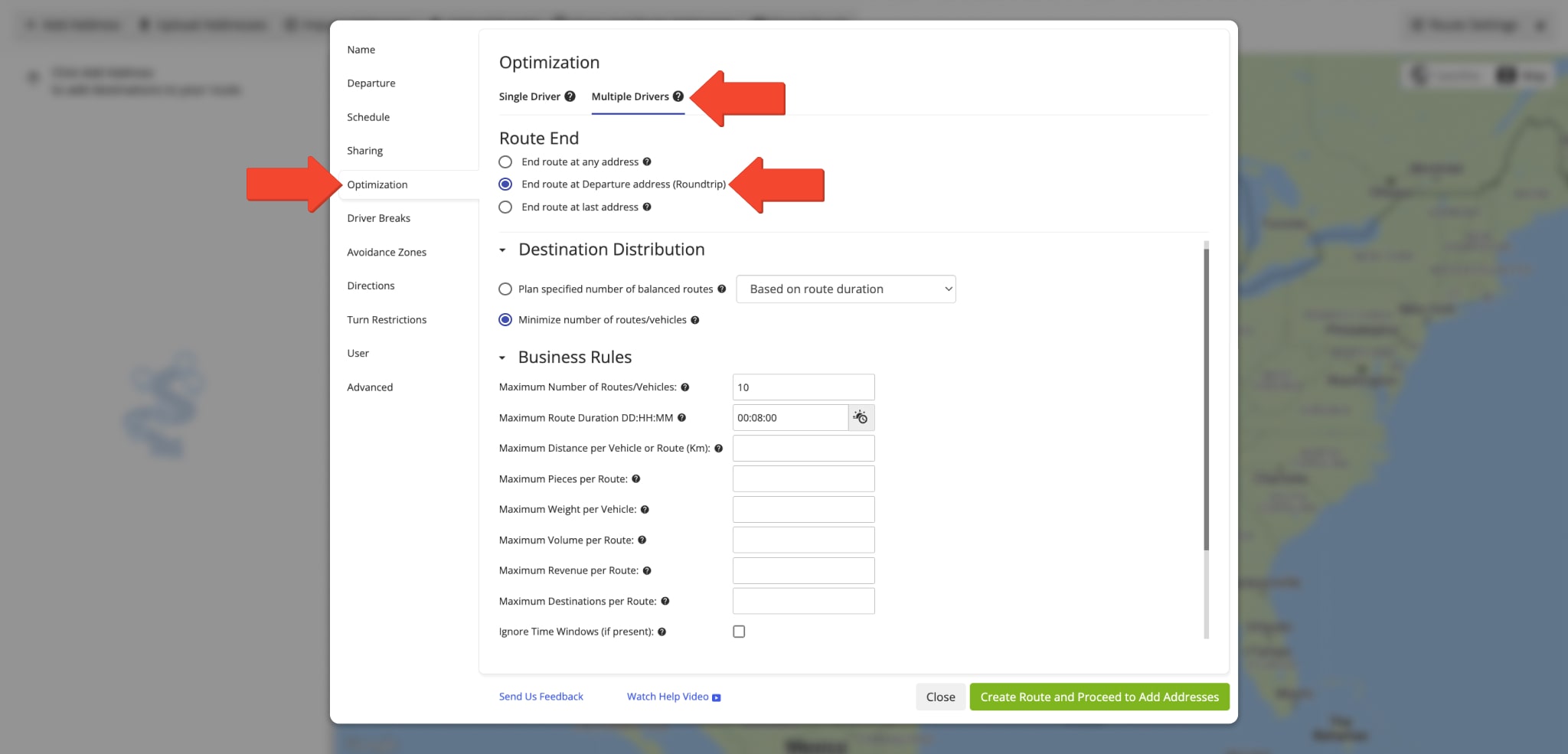Collapse the Destination Distribution section
Screen dimensions: 1568x754
coord(502,250)
